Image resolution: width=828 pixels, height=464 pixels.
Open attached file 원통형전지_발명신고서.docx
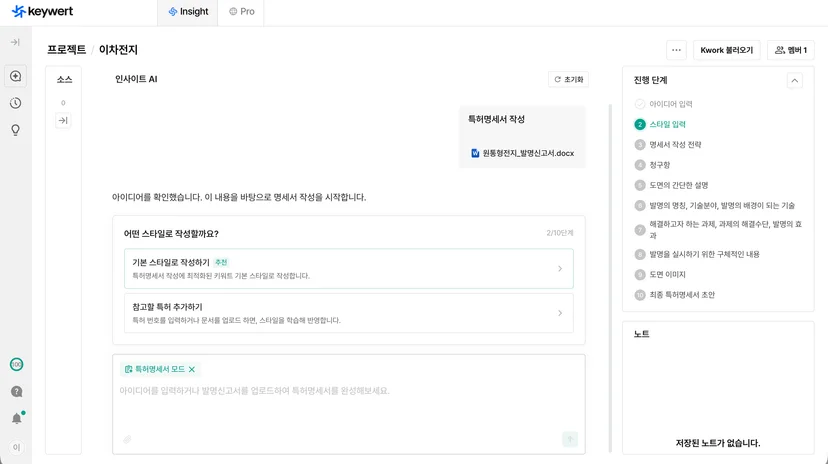coord(522,153)
